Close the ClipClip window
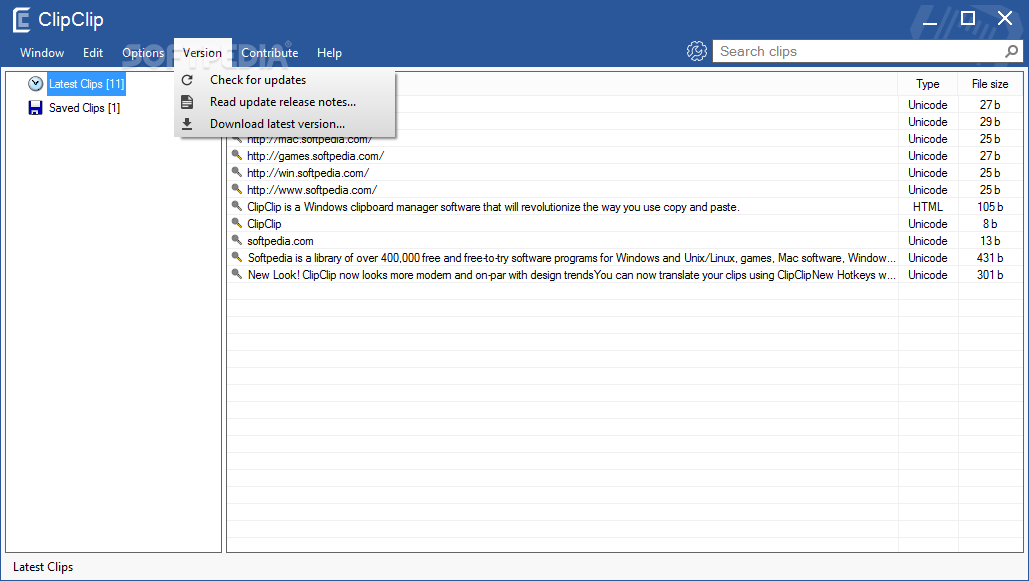The image size is (1029, 581). tap(1005, 18)
